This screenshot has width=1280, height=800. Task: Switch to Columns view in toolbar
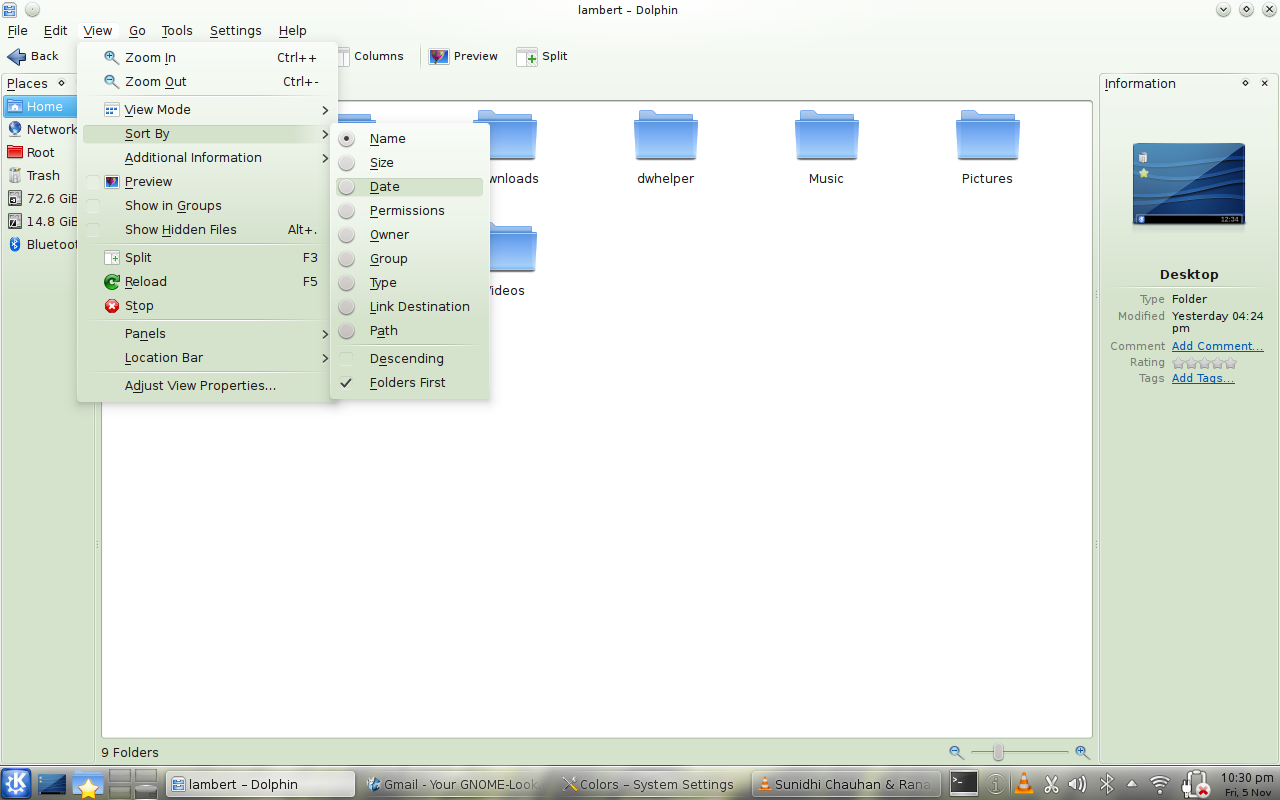coord(373,56)
